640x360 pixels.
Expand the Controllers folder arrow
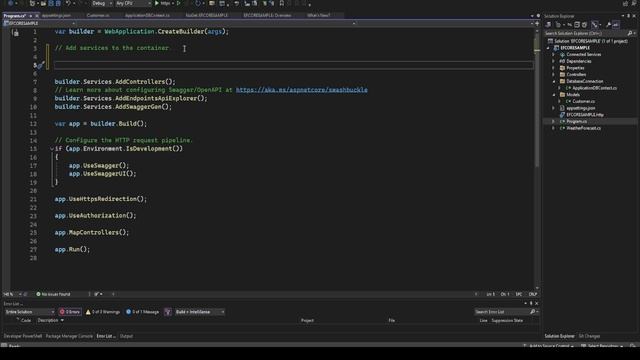[554, 75]
